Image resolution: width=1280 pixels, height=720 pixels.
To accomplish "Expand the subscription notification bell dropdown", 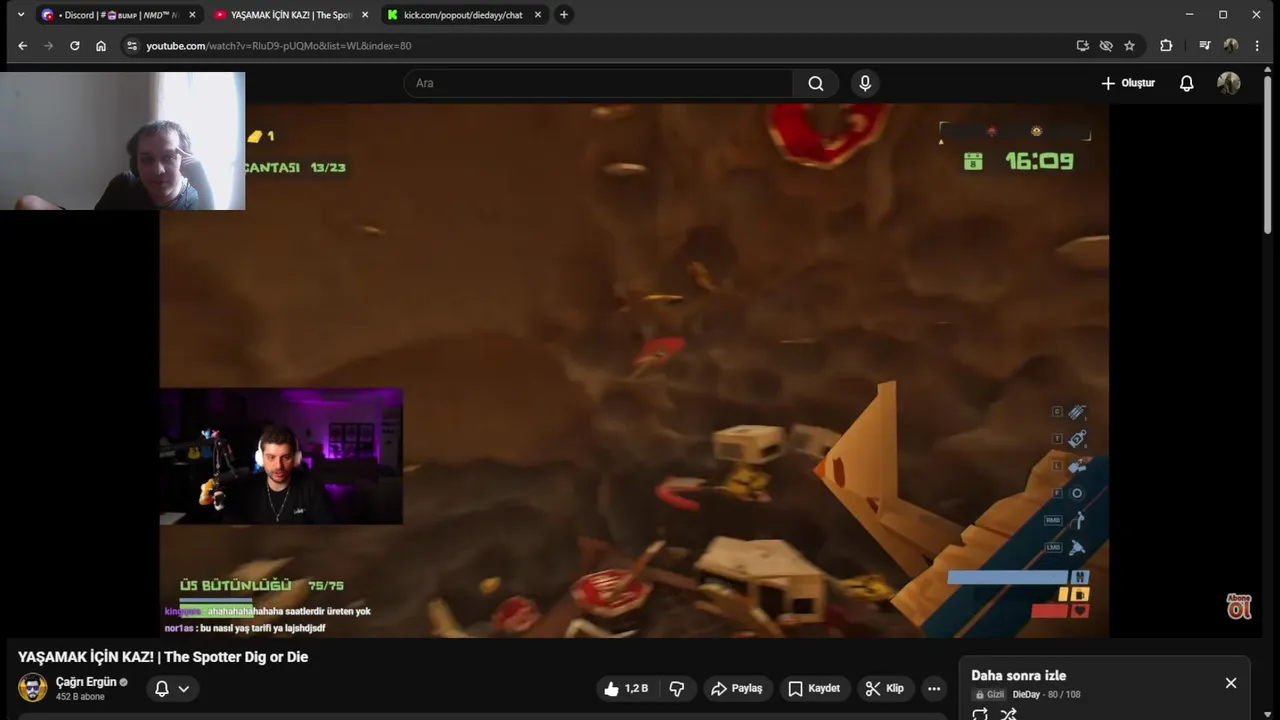I will pos(171,688).
